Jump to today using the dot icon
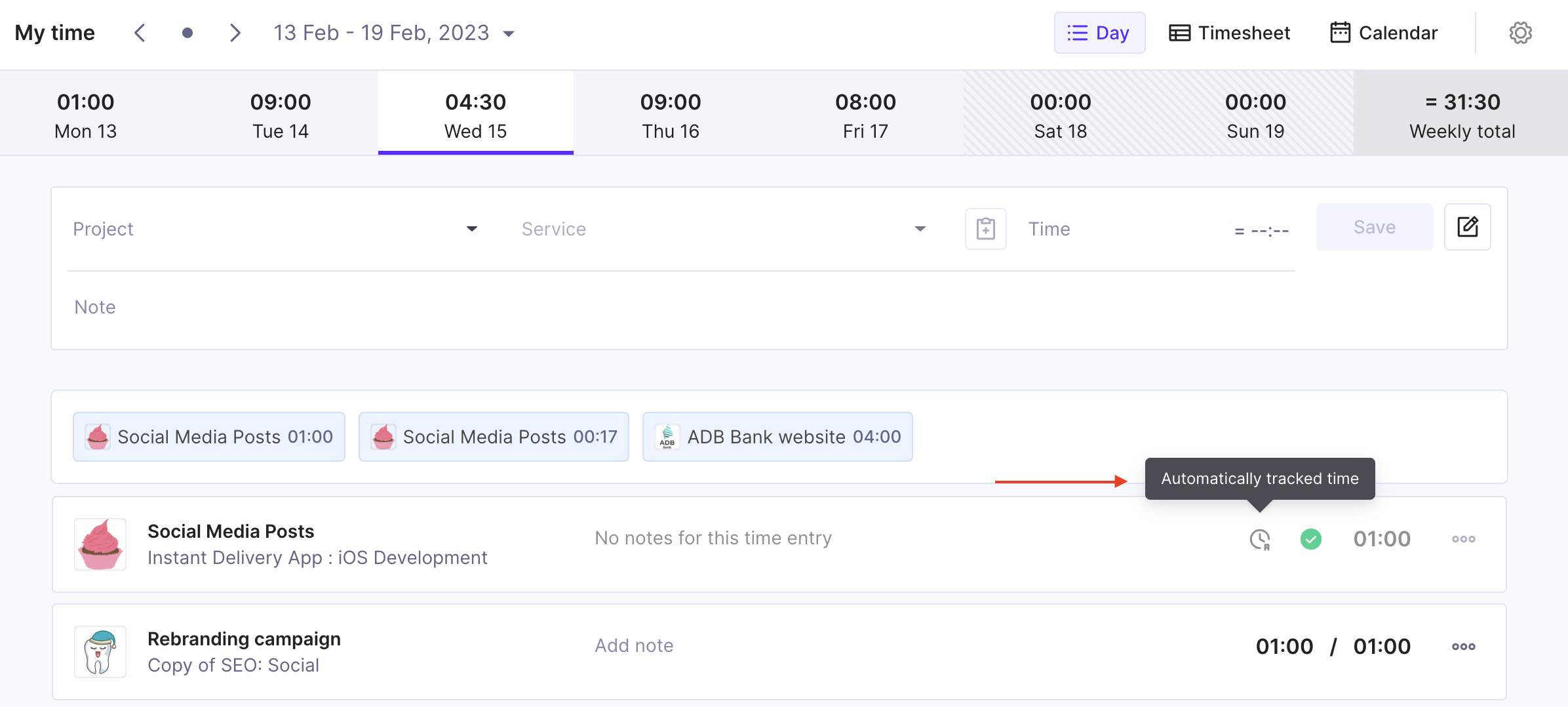The image size is (1568, 707). (x=187, y=33)
